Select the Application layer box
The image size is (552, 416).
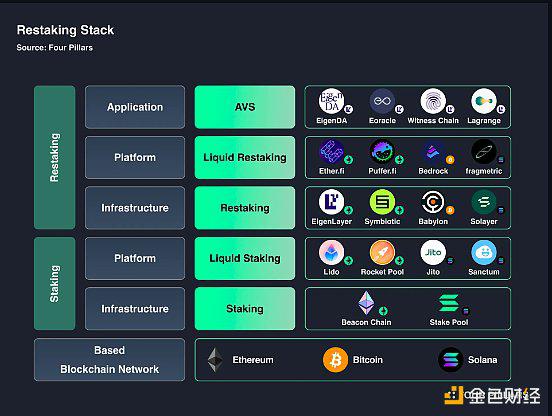coord(135,107)
